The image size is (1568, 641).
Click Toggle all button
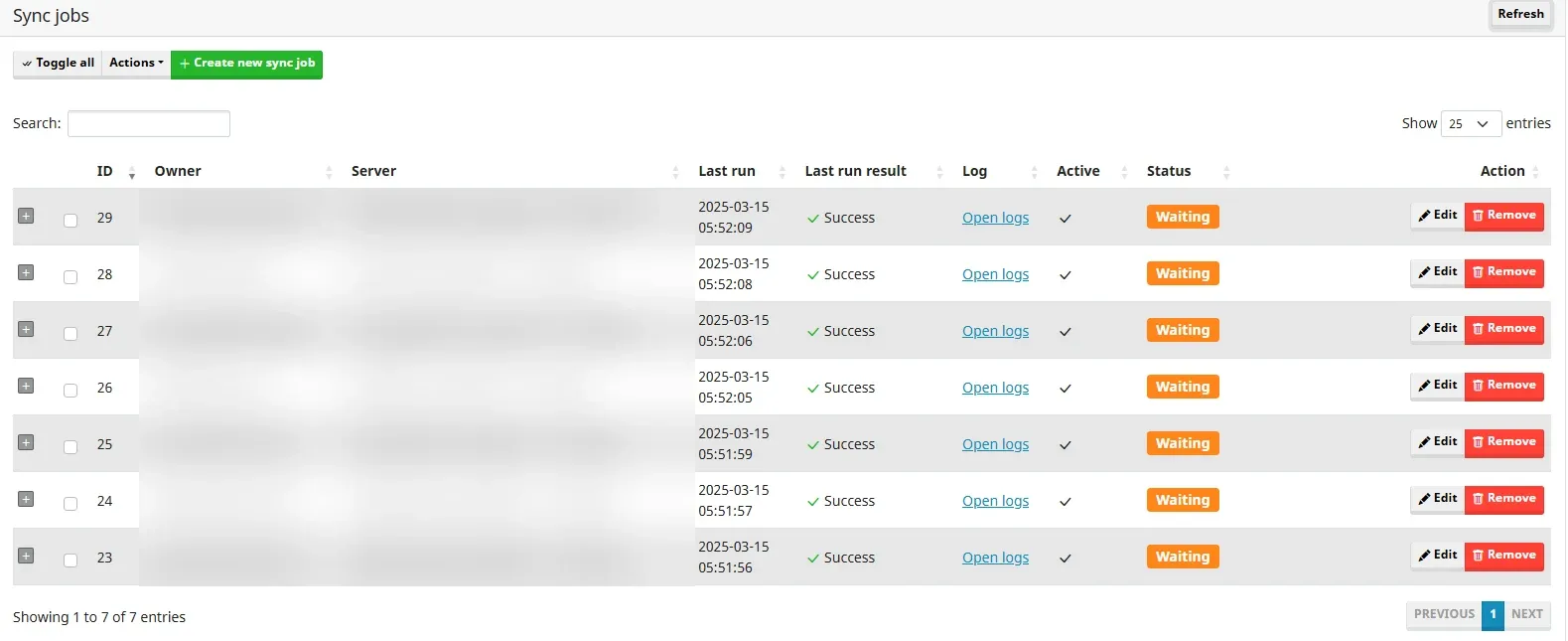[58, 64]
